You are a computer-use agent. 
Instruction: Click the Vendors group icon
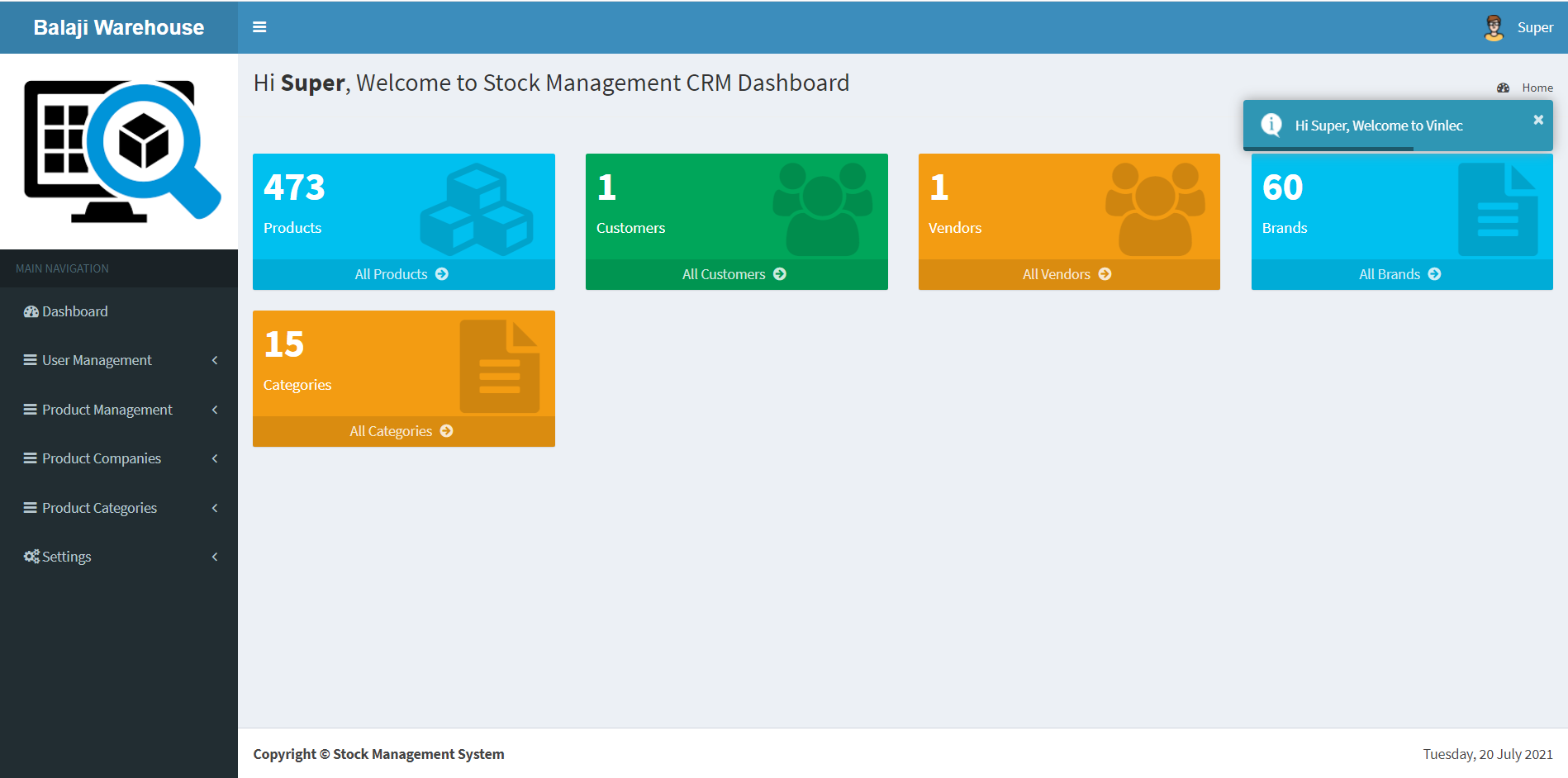pos(1155,210)
